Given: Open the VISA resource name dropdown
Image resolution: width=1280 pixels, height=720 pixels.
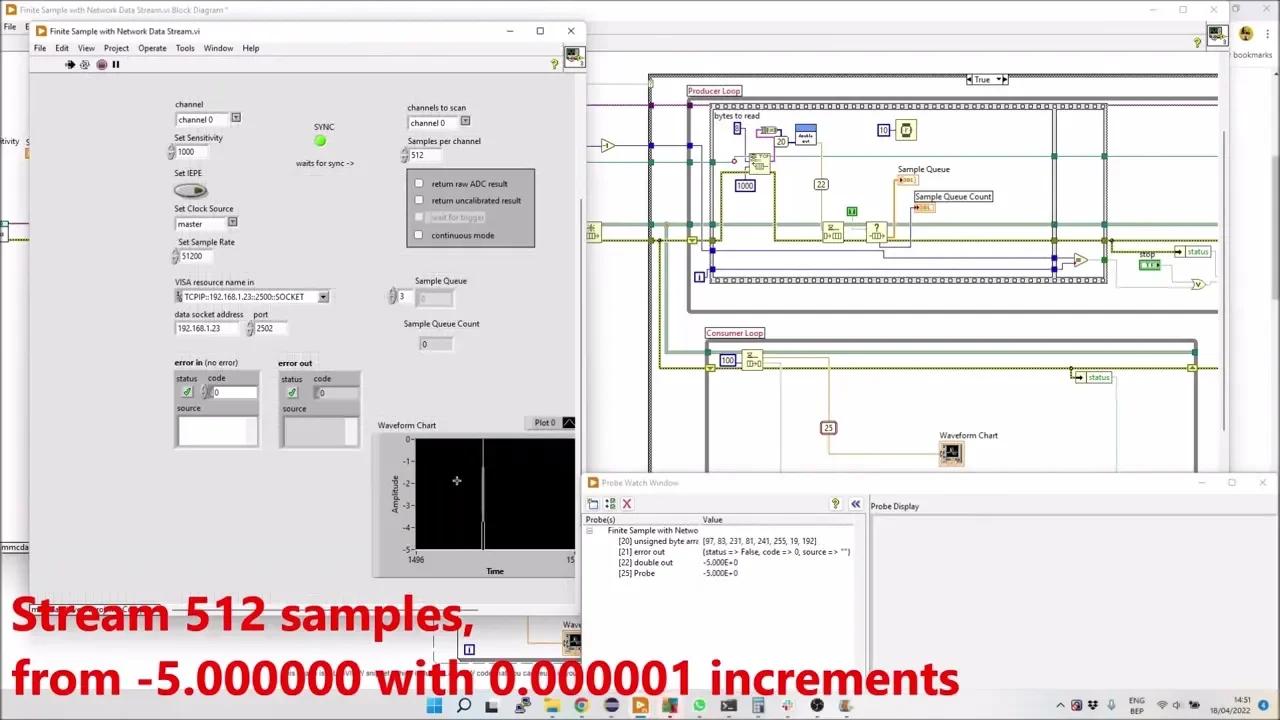Looking at the screenshot, I should tap(322, 296).
